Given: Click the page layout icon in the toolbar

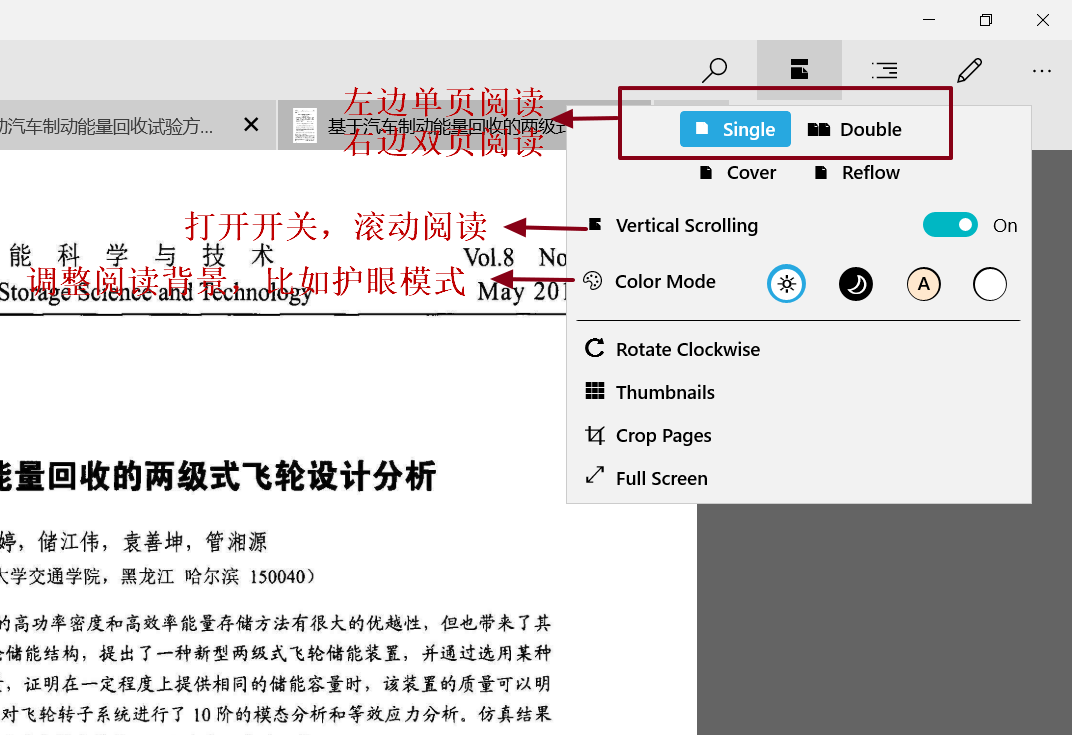Looking at the screenshot, I should [799, 69].
